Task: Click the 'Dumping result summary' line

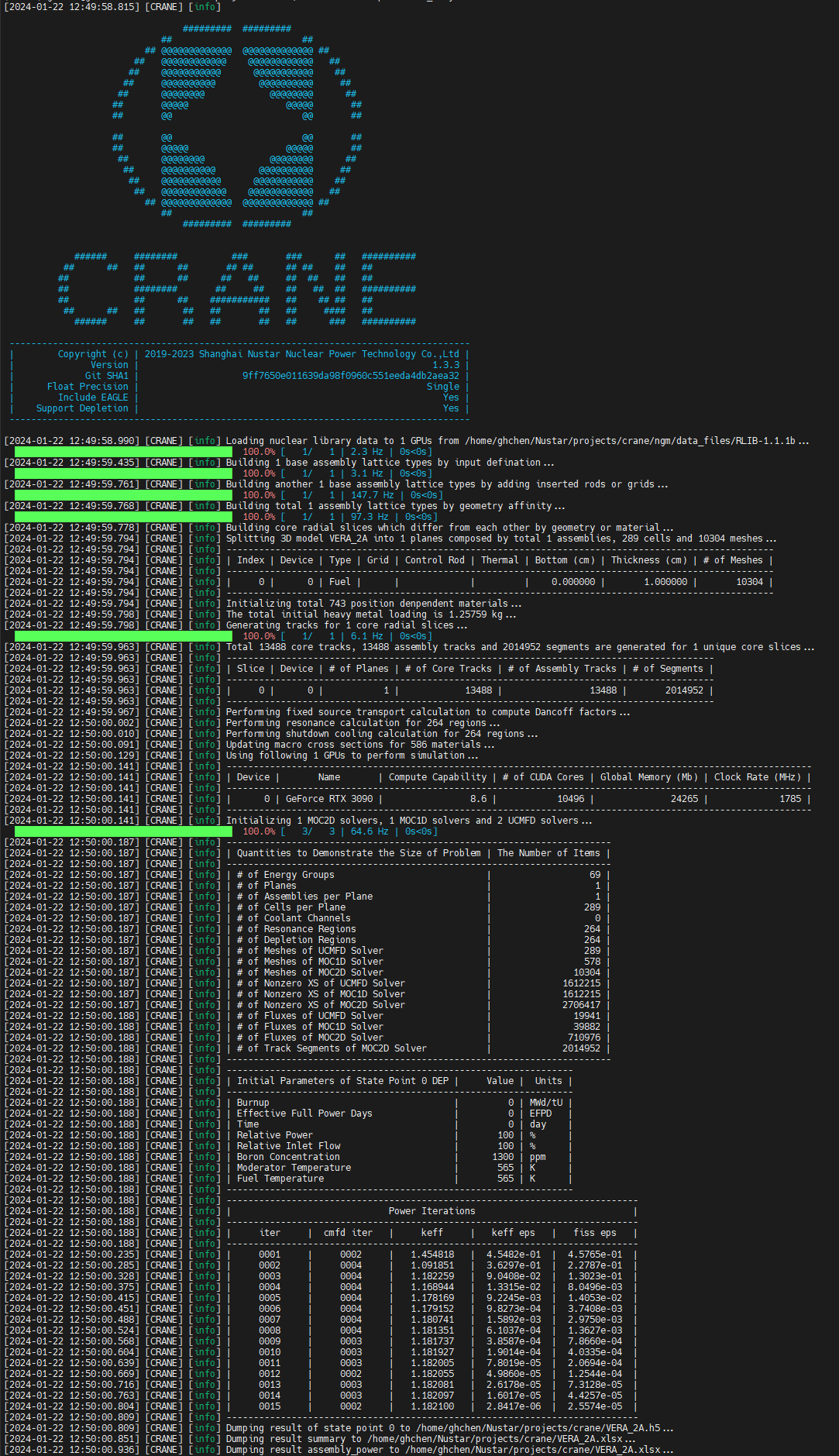Action: [x=430, y=1439]
